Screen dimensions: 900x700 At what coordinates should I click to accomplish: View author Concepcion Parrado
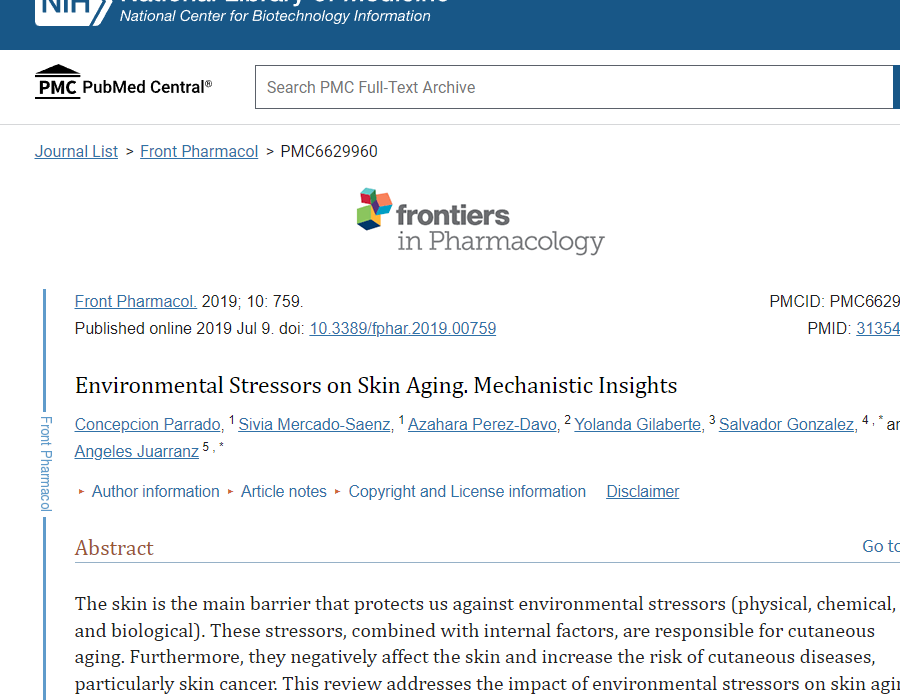(148, 425)
